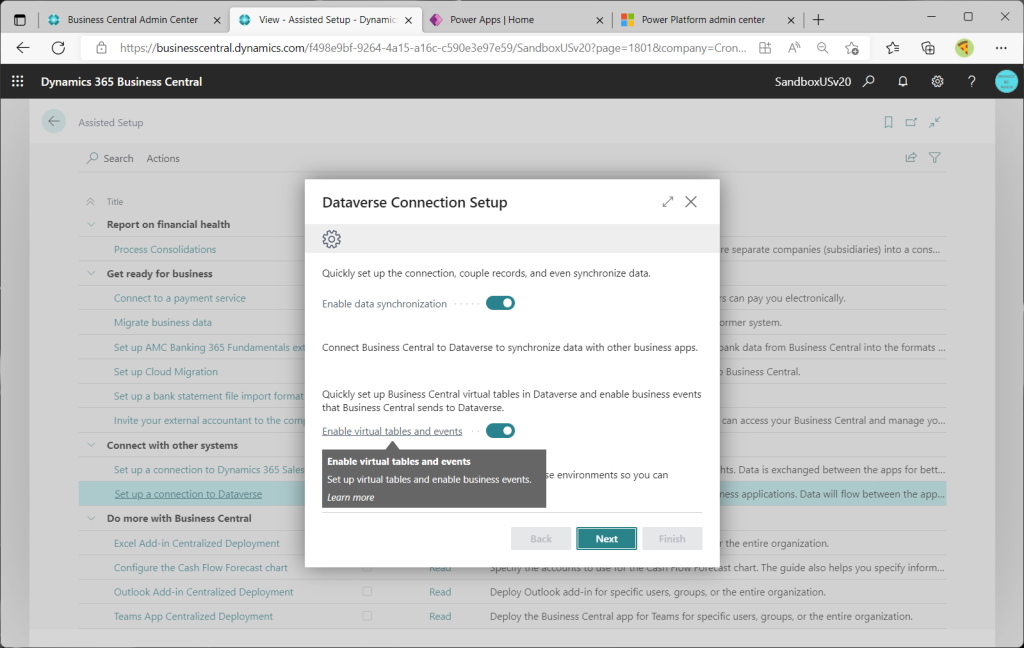Open page in new window icon
The image size is (1024, 648).
click(911, 122)
